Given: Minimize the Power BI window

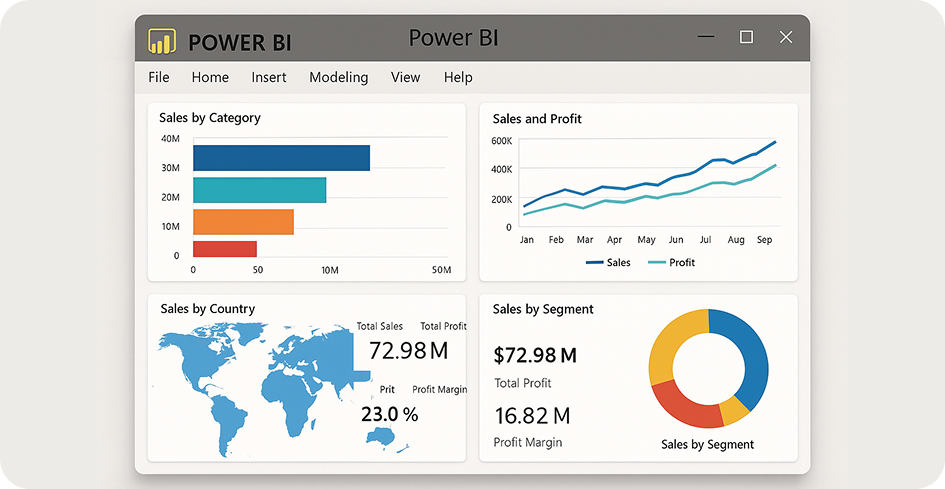Looking at the screenshot, I should (x=706, y=37).
